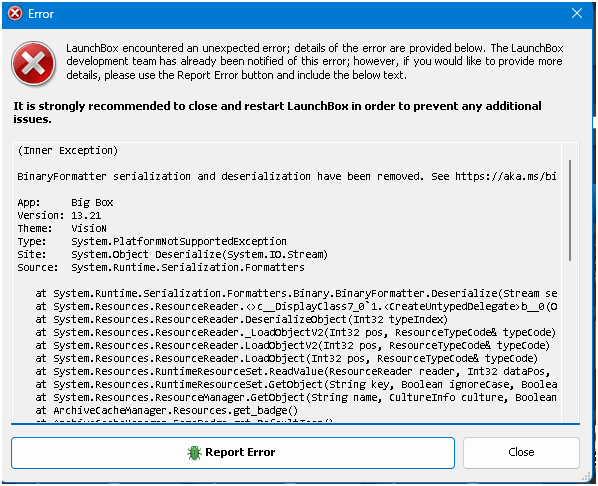Click the ResourceReader.LoadObject(Int32 pos stack line
This screenshot has height=486, width=598.
(x=286, y=358)
